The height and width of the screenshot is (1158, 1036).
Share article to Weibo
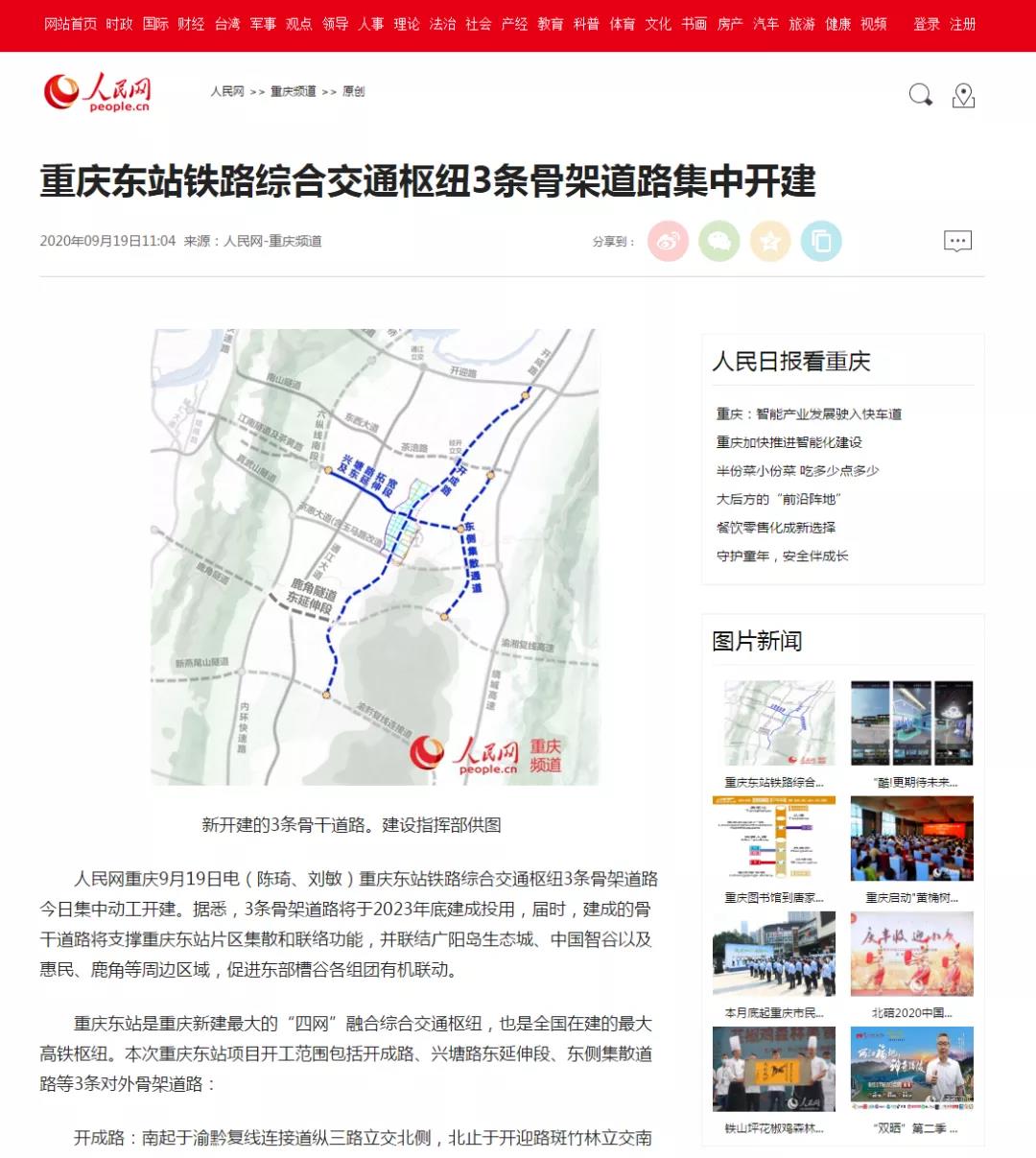point(669,241)
